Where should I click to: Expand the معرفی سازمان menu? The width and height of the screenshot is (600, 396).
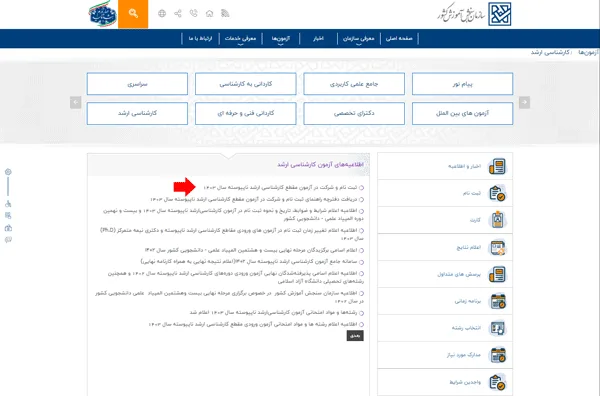(358, 39)
